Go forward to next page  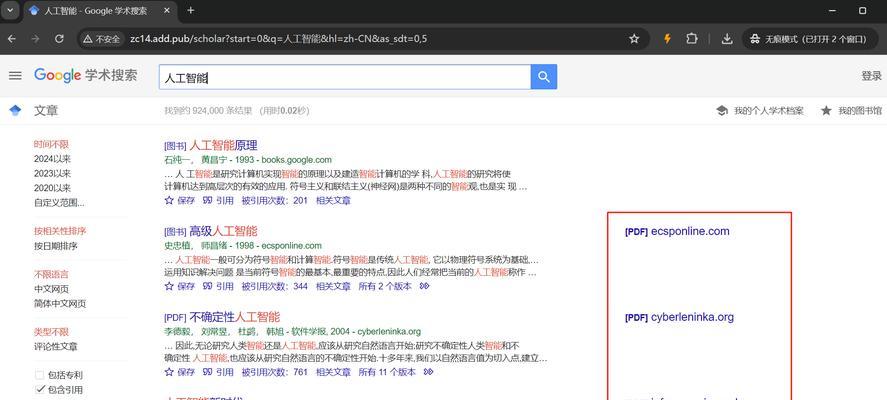(x=36, y=38)
